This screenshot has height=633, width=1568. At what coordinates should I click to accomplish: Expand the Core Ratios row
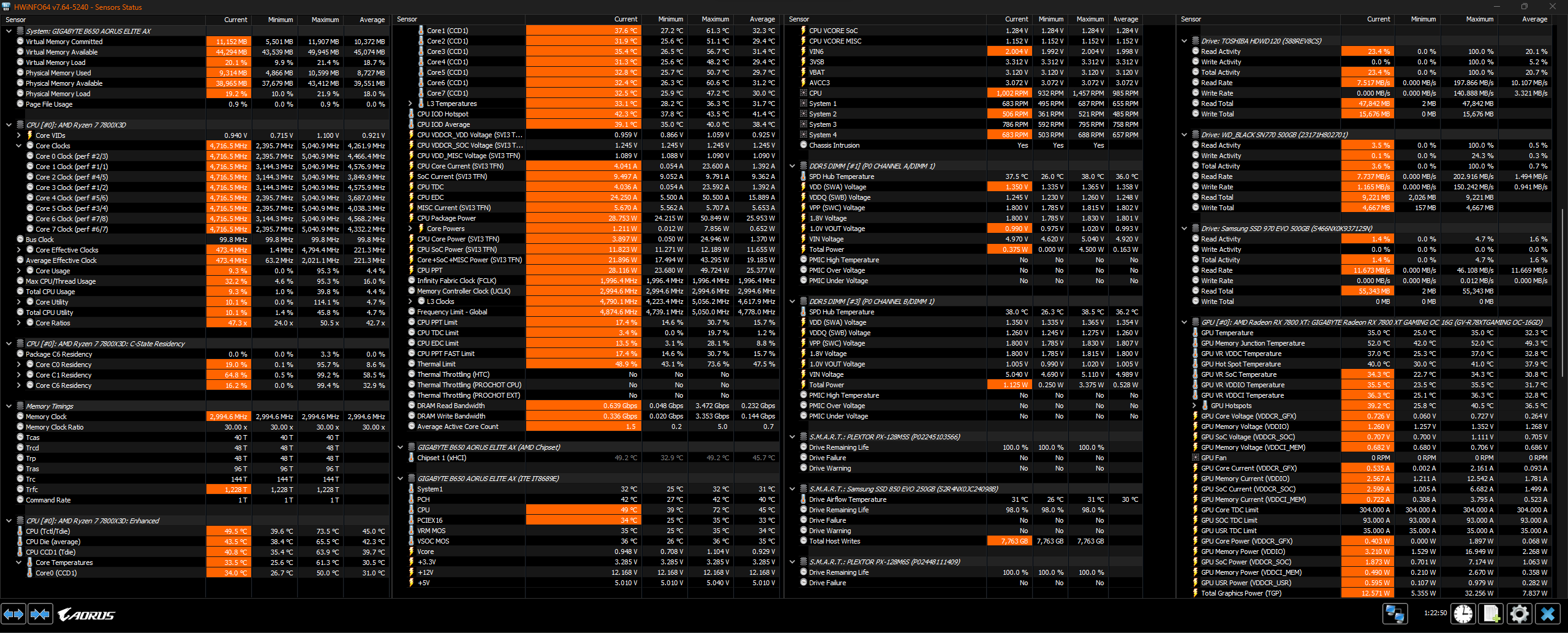click(x=19, y=323)
